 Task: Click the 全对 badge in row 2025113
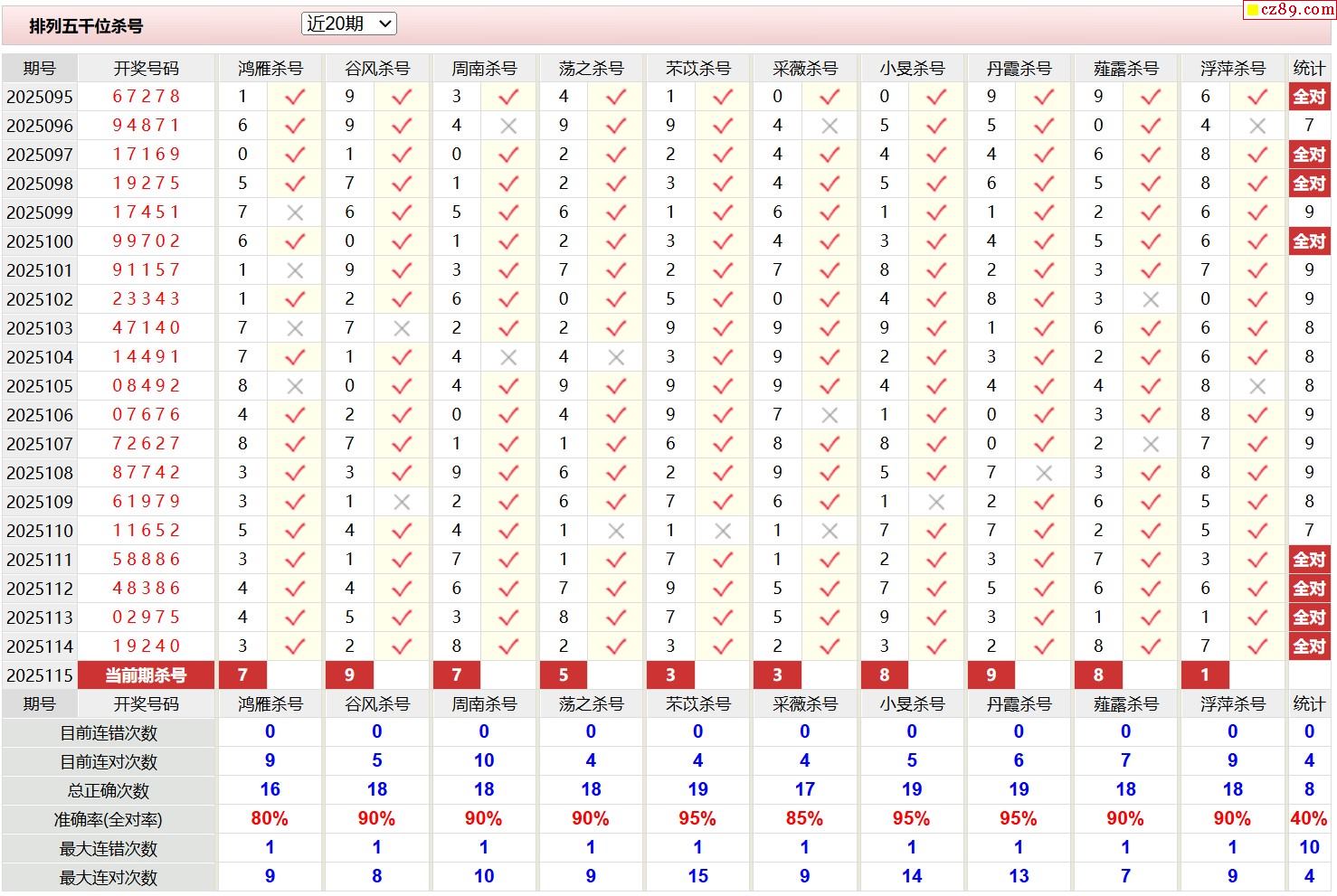tap(1309, 618)
